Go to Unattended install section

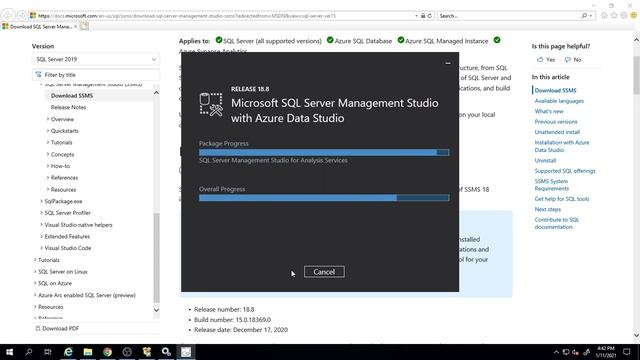tap(557, 132)
